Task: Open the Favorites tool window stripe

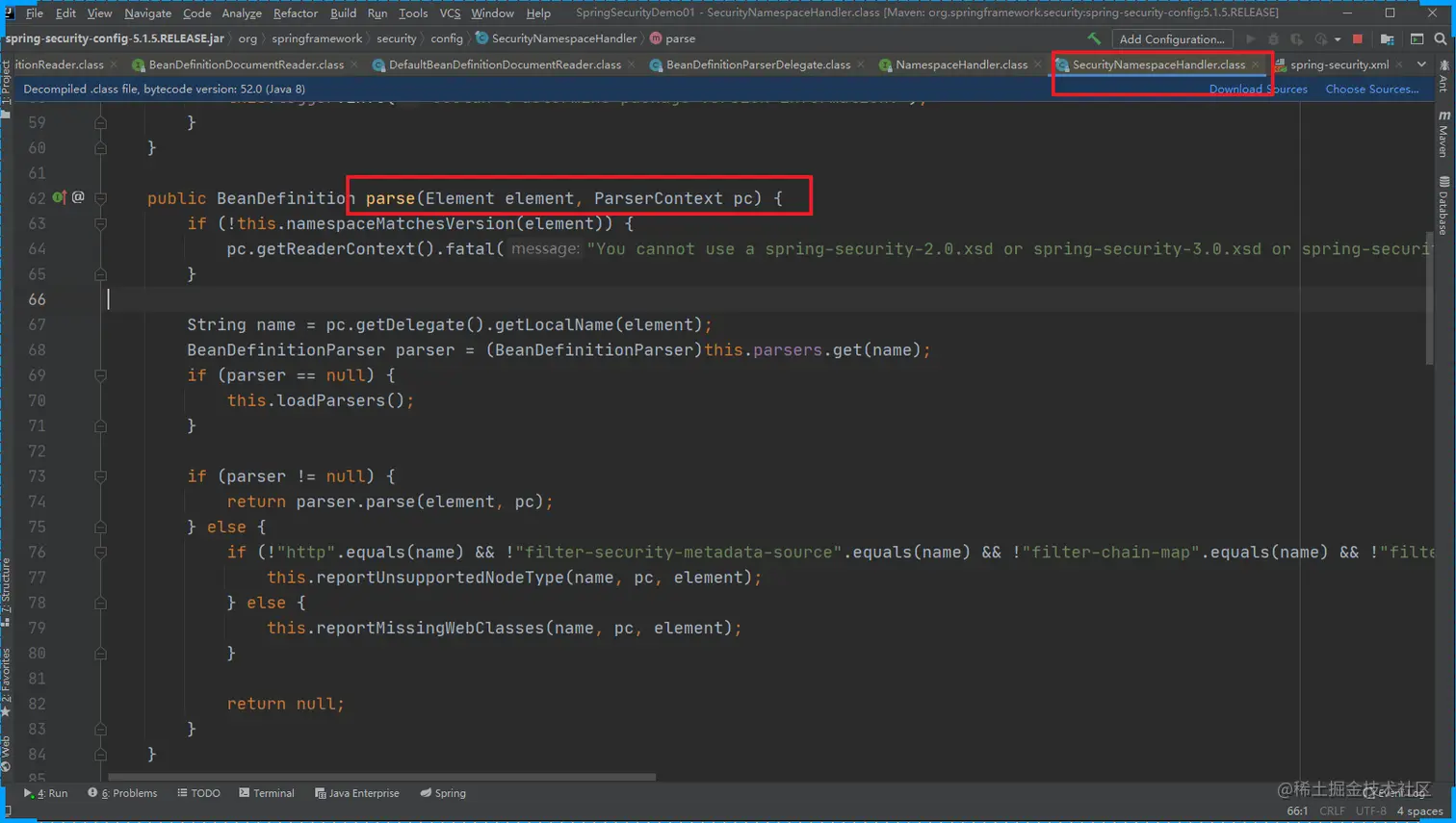Action: (6, 682)
